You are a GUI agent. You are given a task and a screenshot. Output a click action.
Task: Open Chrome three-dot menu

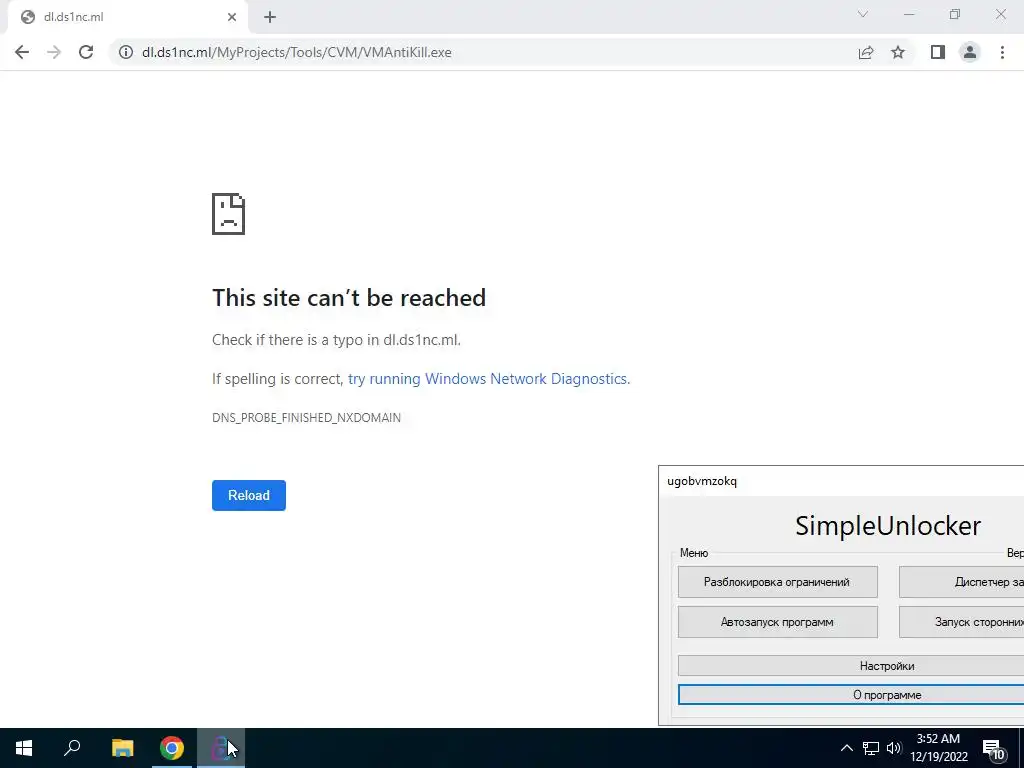[1002, 52]
